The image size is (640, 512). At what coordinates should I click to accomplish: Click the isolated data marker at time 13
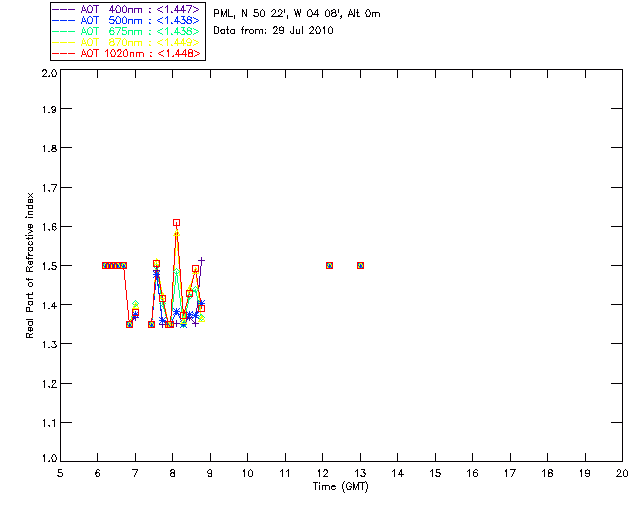pyautogui.click(x=360, y=266)
